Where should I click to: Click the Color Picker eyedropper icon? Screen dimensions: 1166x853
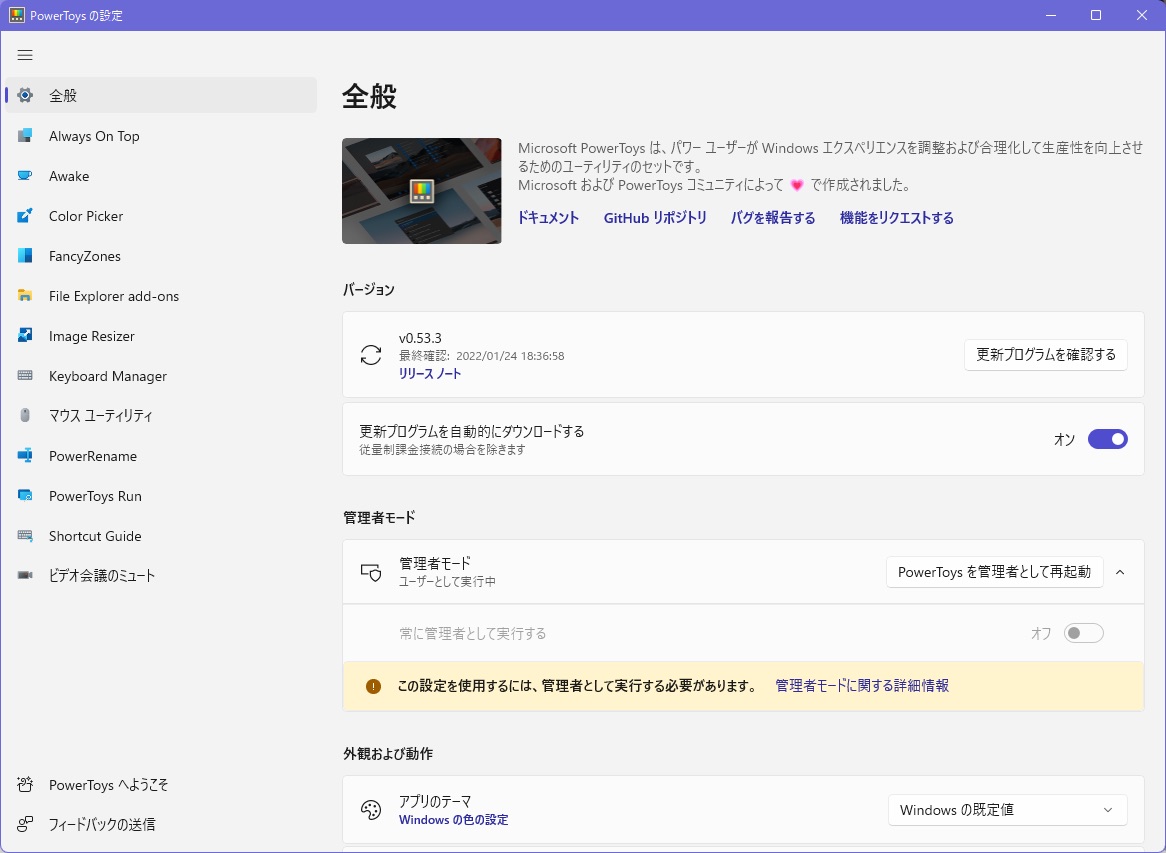pyautogui.click(x=25, y=216)
